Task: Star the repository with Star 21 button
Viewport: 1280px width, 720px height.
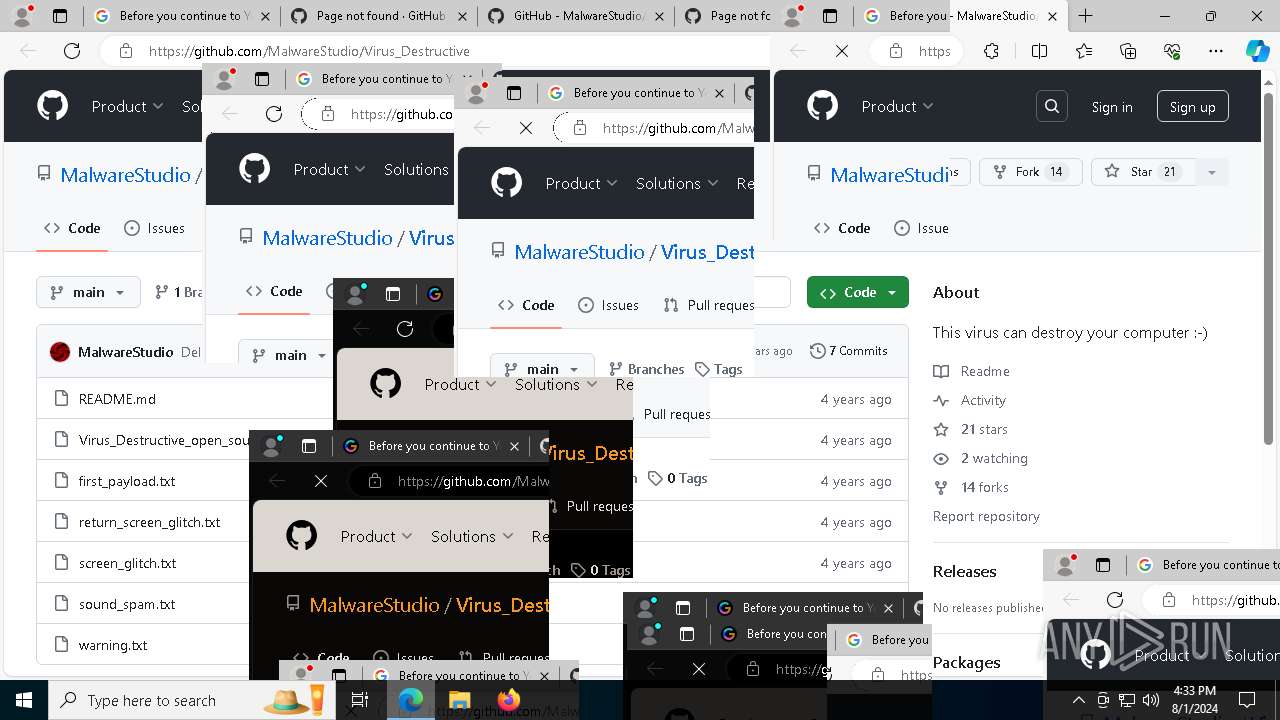Action: (1141, 172)
